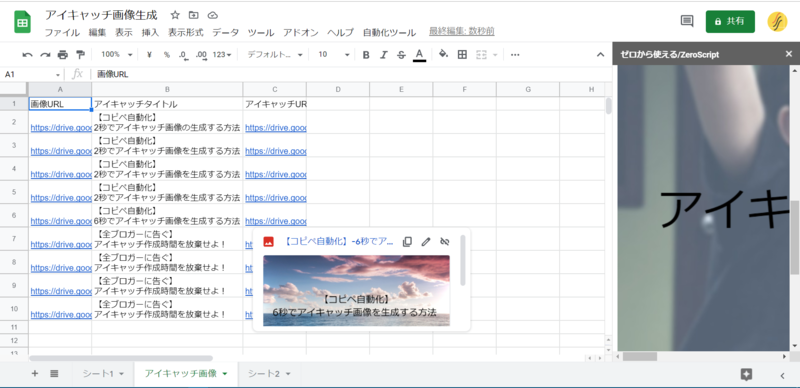This screenshot has height=388, width=800.
Task: Open the アイキャッチ画像 tab dropdown arrow
Action: 225,374
